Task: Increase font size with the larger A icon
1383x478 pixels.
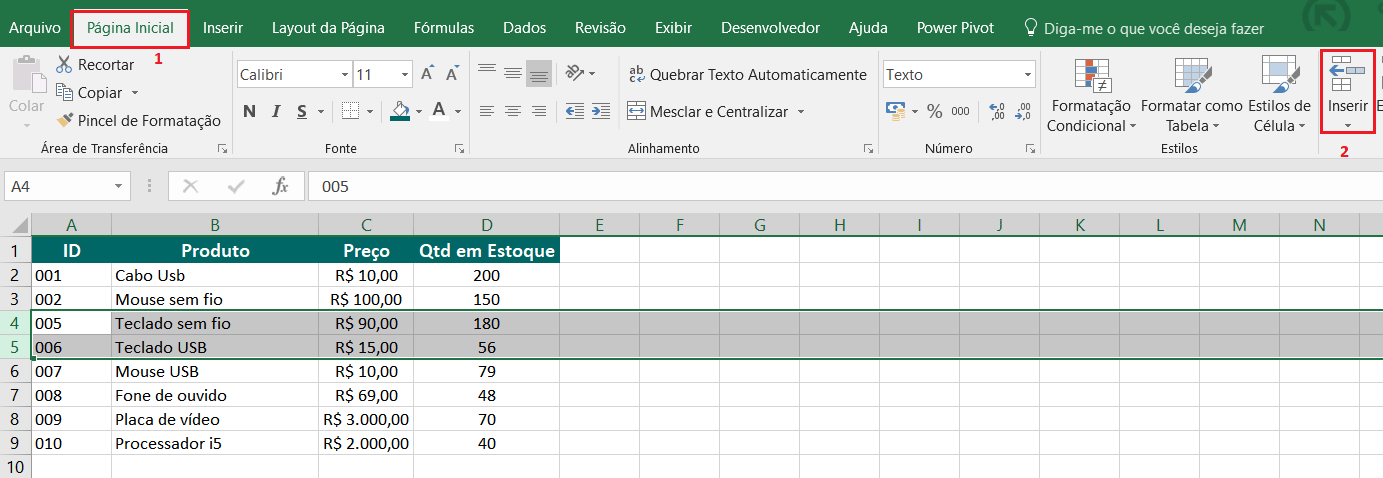Action: pyautogui.click(x=427, y=75)
